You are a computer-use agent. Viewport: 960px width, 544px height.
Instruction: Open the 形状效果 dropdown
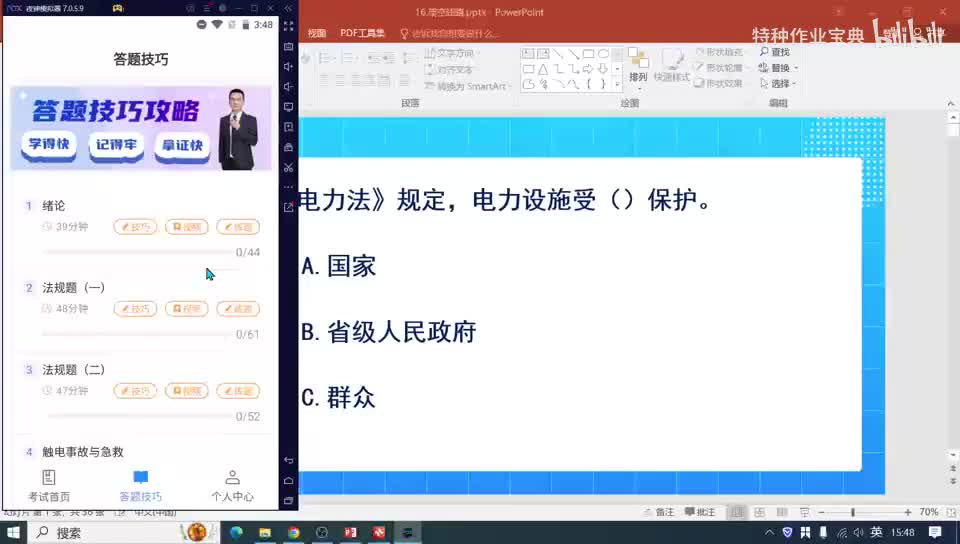(719, 83)
